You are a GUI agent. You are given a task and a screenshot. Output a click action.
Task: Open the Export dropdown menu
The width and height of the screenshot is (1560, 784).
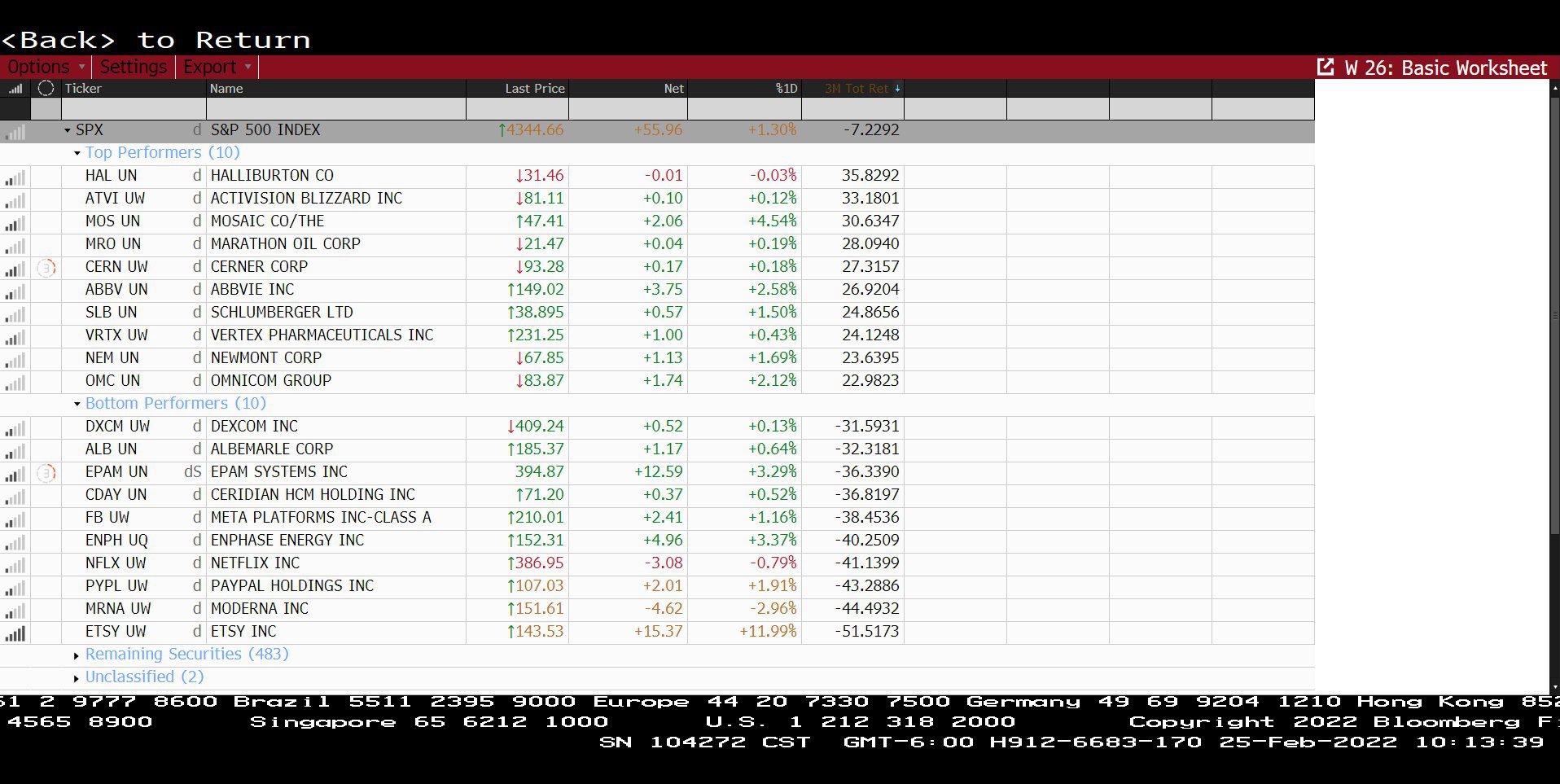tap(217, 67)
